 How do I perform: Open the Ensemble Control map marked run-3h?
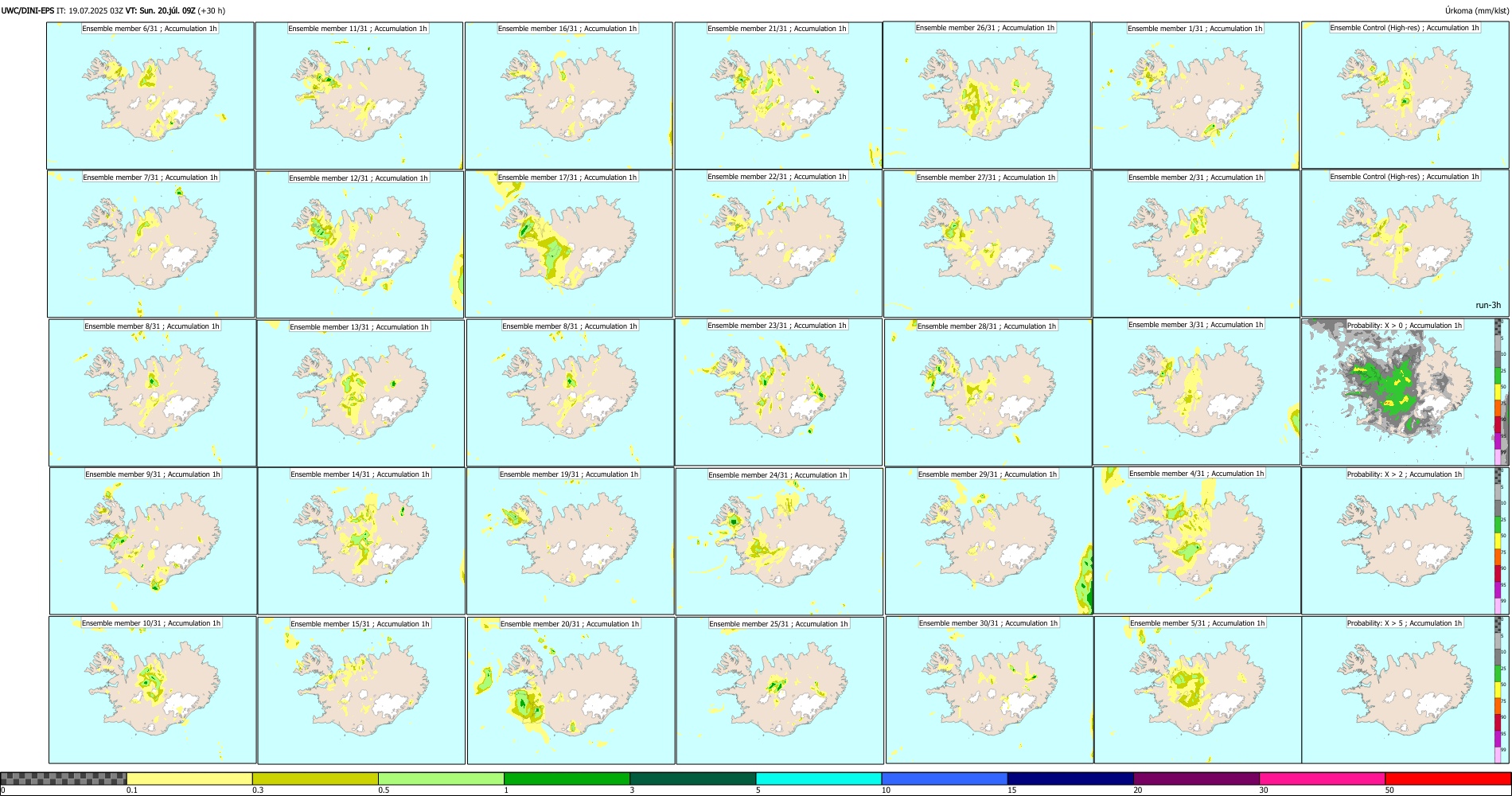click(1405, 244)
